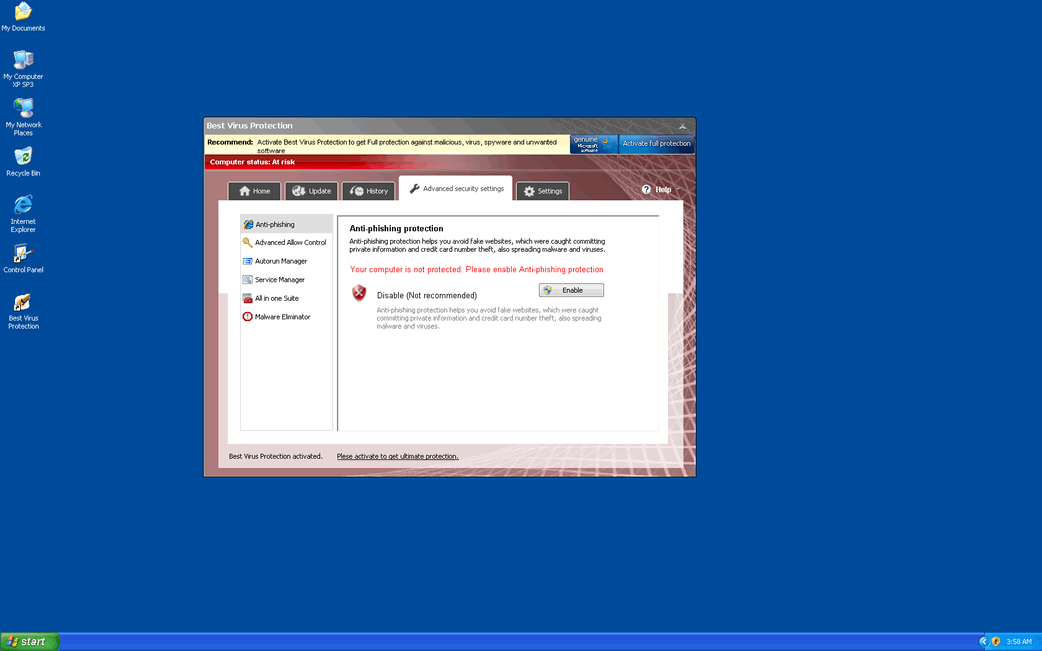Click Activate full protection button
Image resolution: width=1042 pixels, height=651 pixels.
click(x=656, y=144)
